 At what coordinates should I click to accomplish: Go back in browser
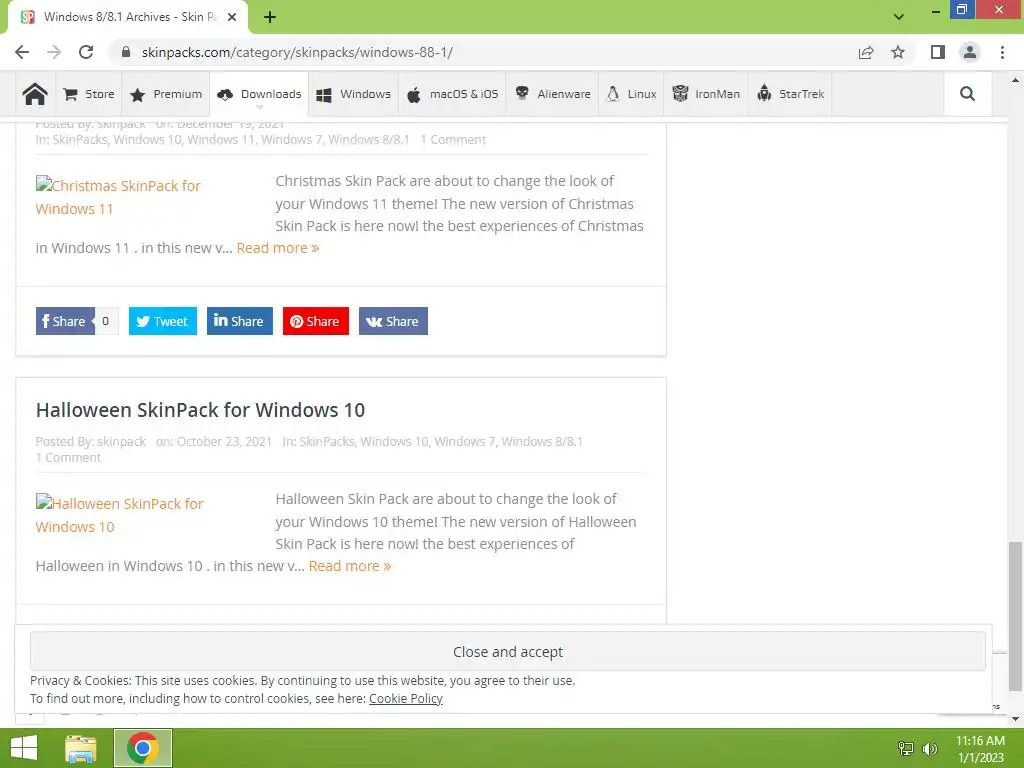tap(22, 52)
